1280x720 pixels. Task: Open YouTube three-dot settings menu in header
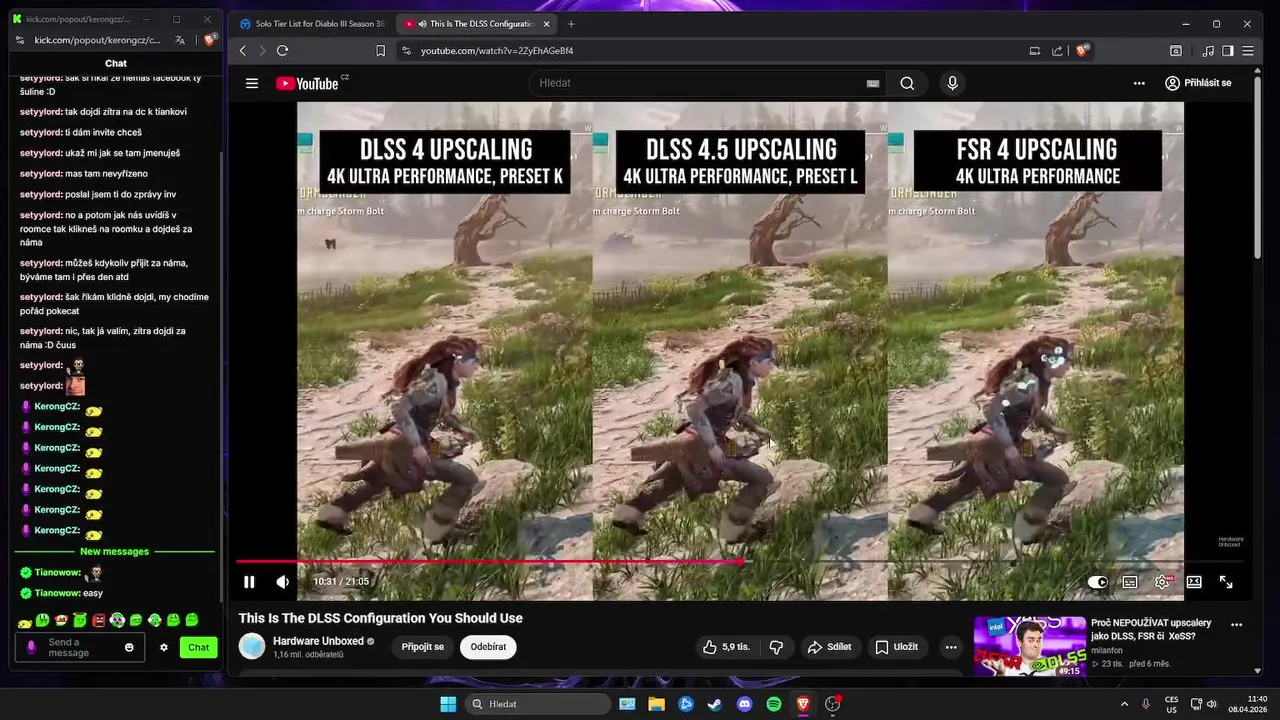click(x=1139, y=83)
